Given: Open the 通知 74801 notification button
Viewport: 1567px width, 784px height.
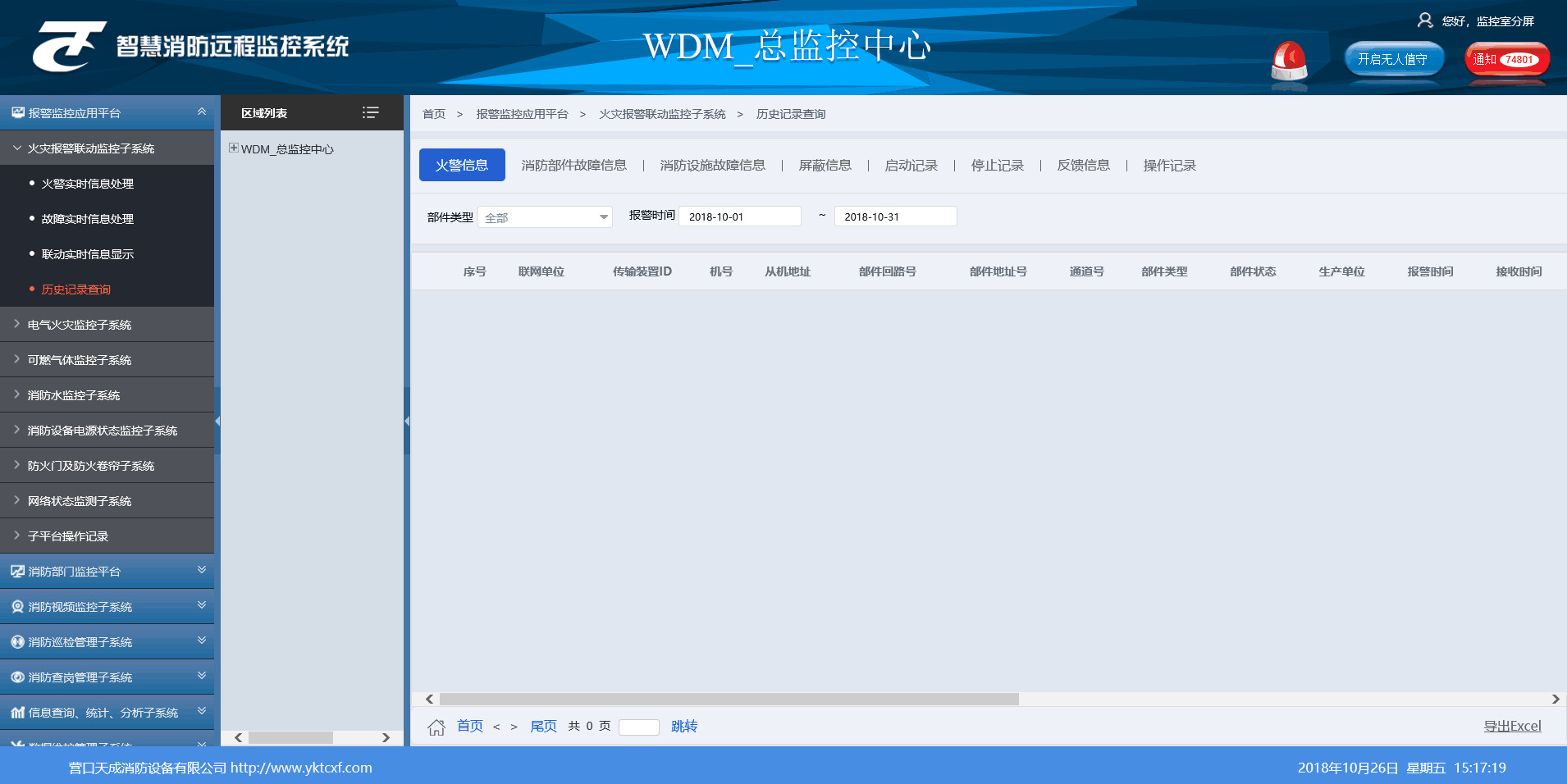Looking at the screenshot, I should 1507,59.
